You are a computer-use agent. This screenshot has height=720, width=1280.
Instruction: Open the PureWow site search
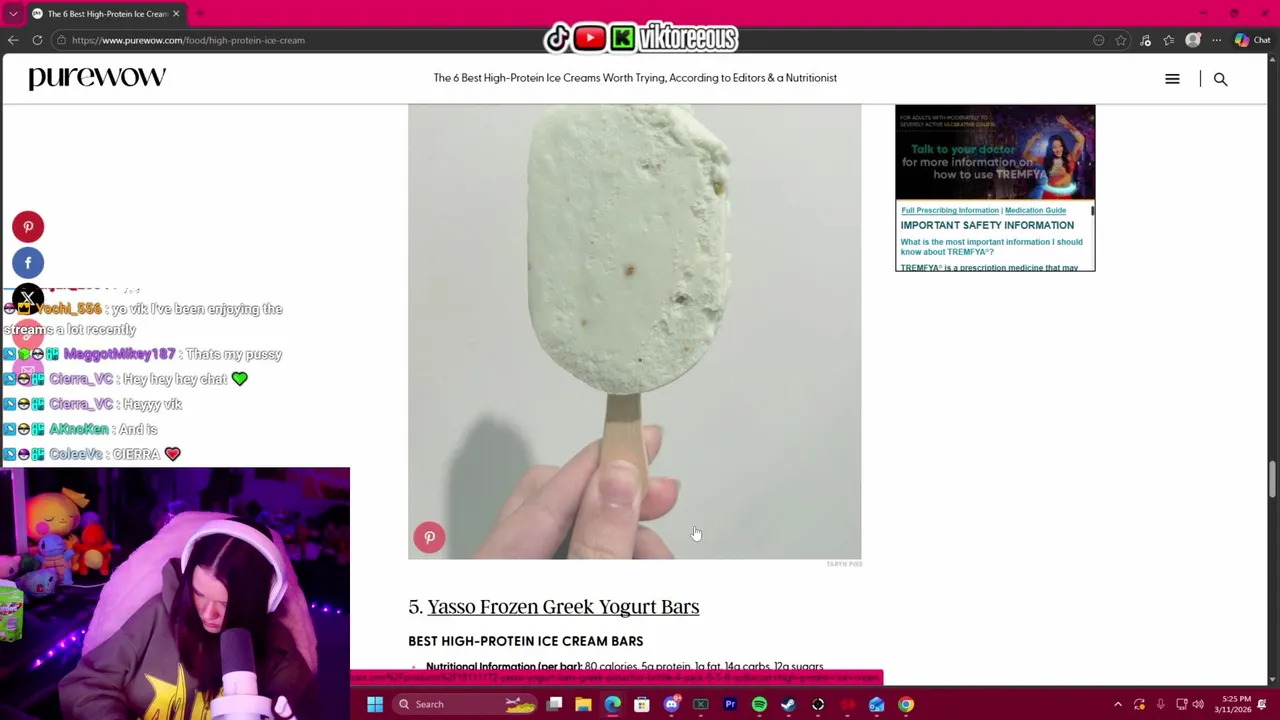(x=1220, y=79)
